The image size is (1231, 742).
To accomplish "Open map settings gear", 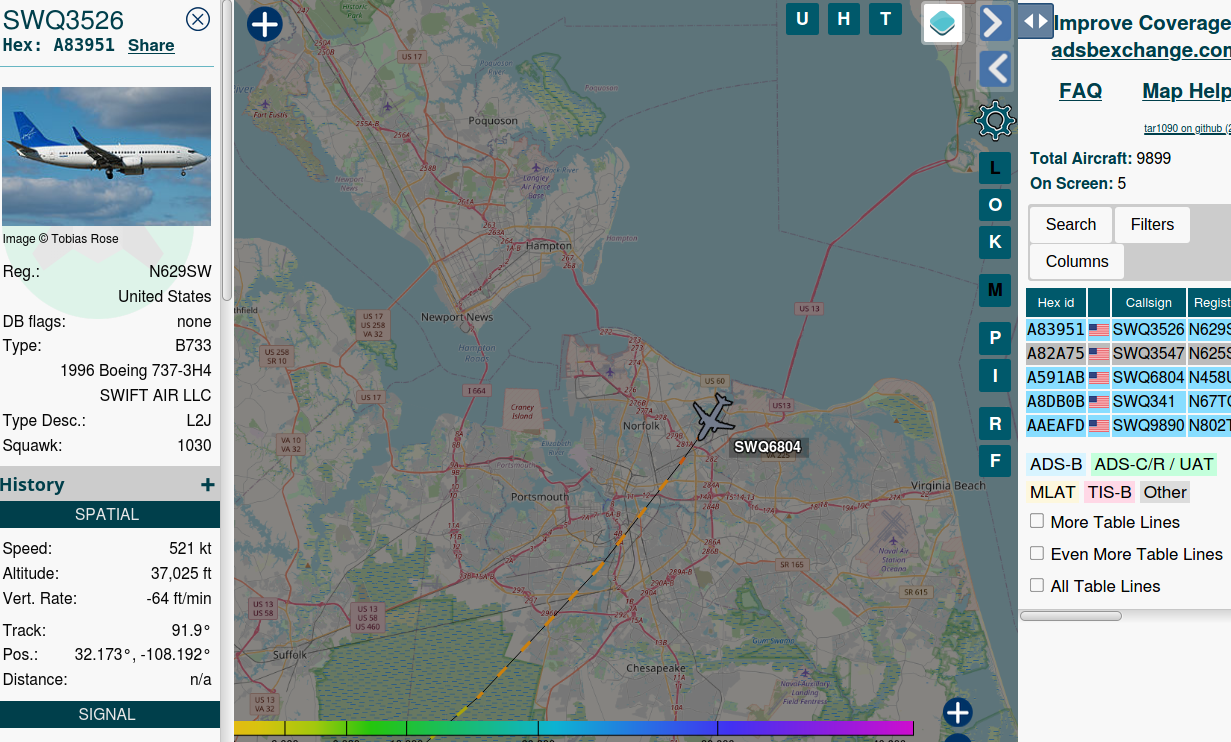I will (995, 121).
